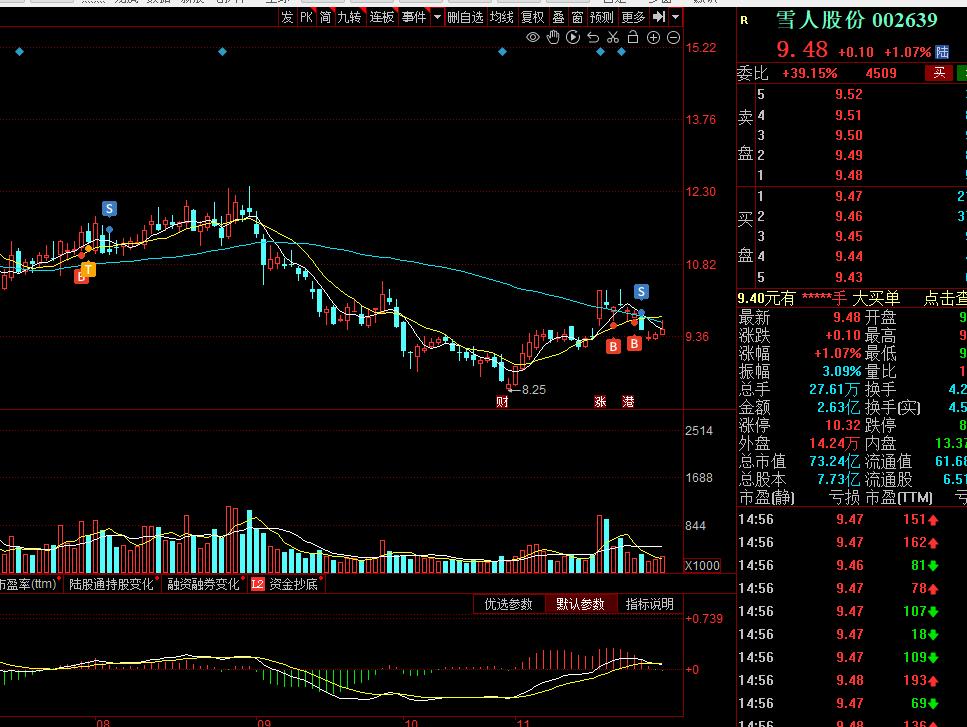Screen dimensions: 967x727
Task: Switch to 陆股通持股变化 indicator tab
Action: 111,584
